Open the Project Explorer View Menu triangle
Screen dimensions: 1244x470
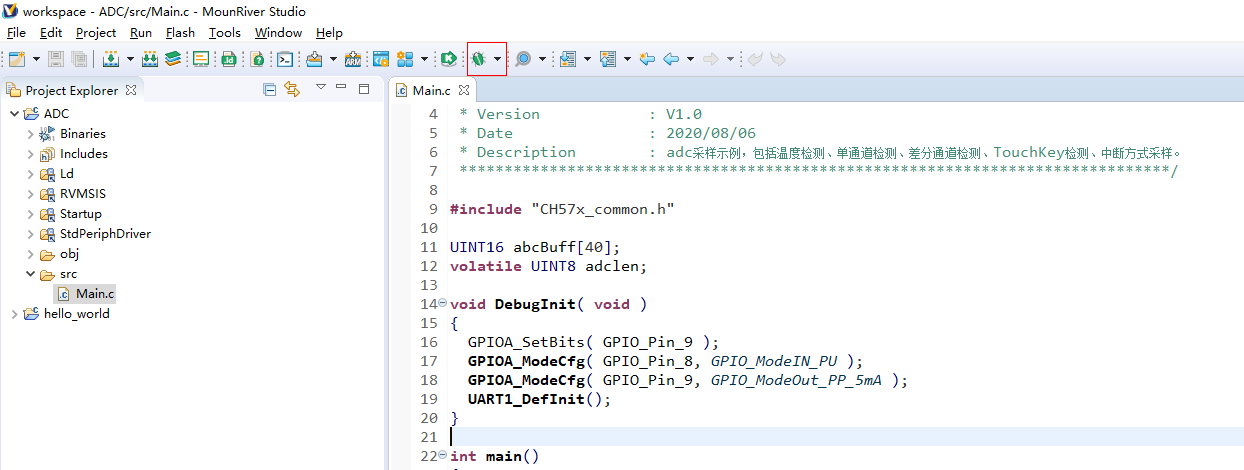321,88
